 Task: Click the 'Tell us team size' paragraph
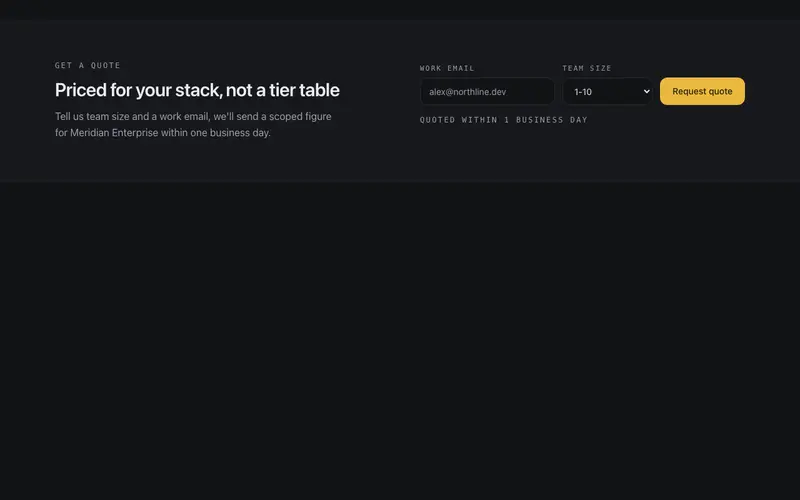tap(193, 124)
